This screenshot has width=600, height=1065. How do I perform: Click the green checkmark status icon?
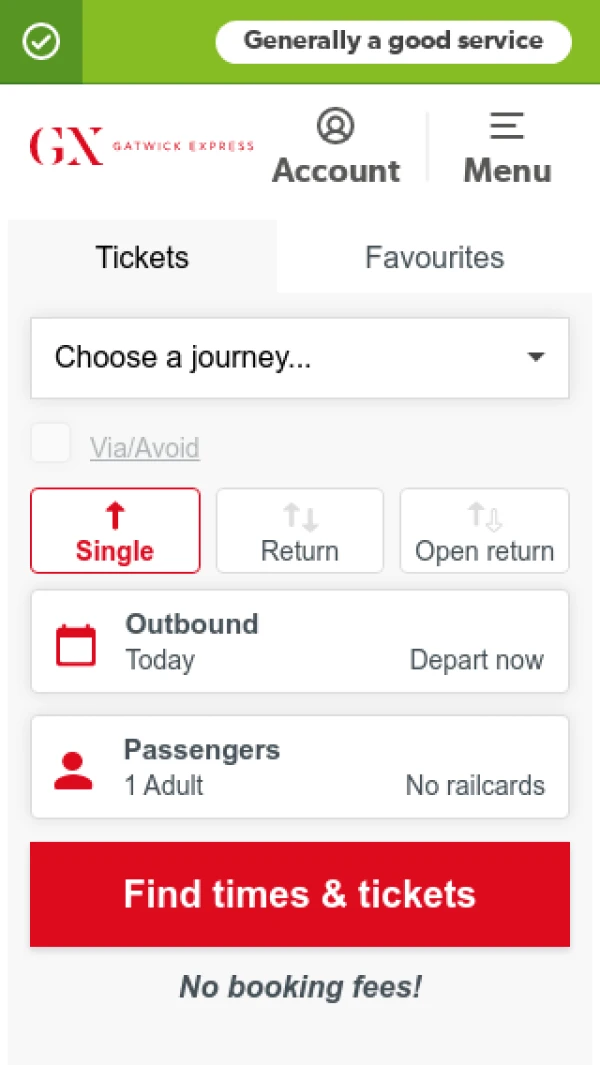pyautogui.click(x=41, y=41)
